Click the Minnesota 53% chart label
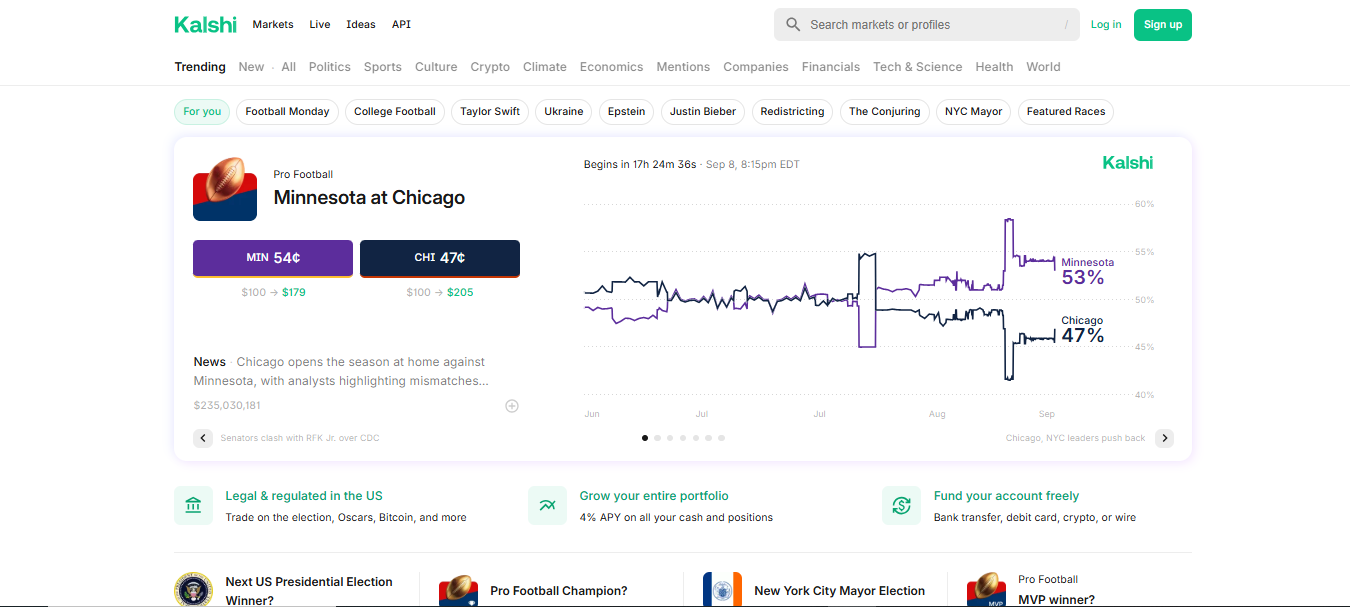1350x607 pixels. click(1087, 271)
